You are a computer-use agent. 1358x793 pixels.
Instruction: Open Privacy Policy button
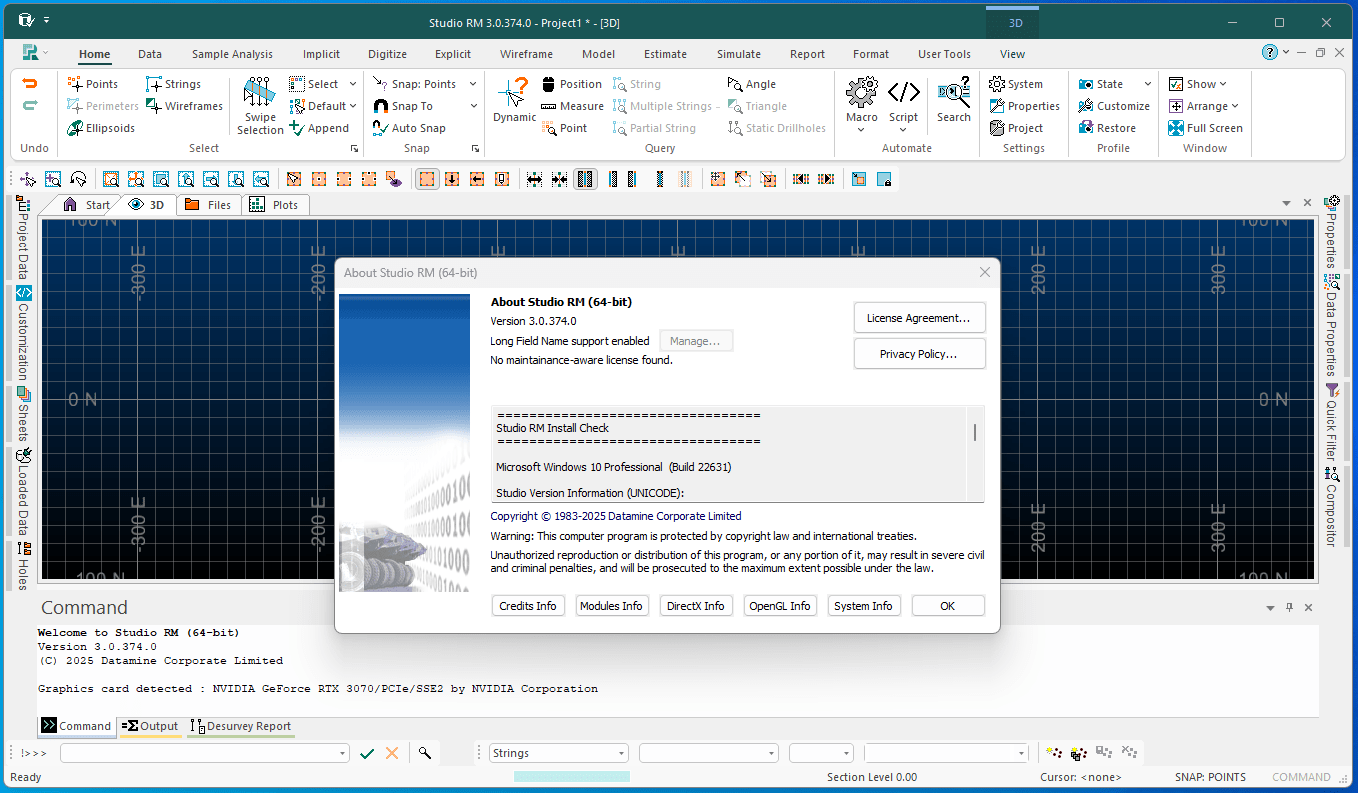click(919, 354)
